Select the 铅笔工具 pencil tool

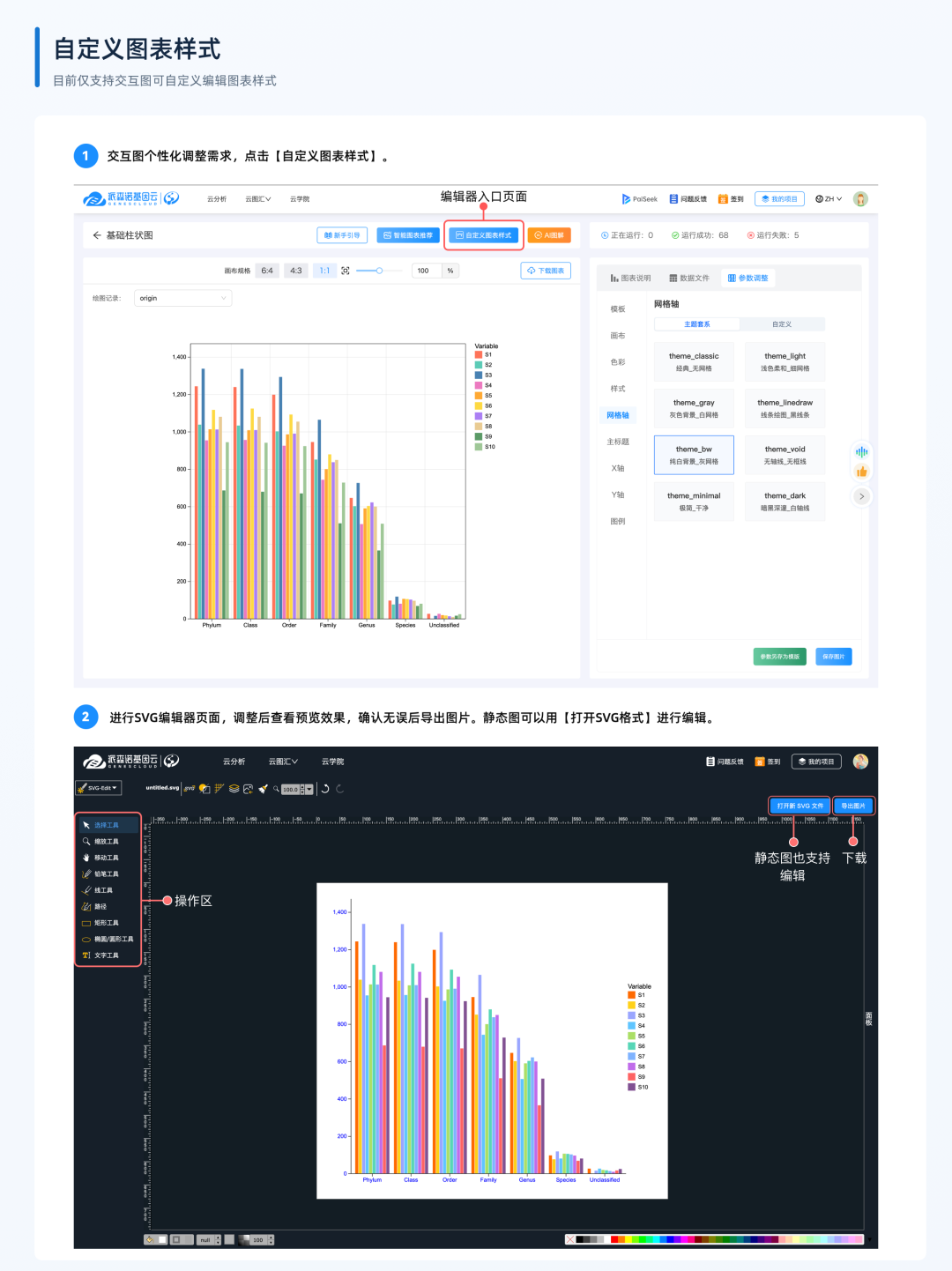(x=108, y=874)
